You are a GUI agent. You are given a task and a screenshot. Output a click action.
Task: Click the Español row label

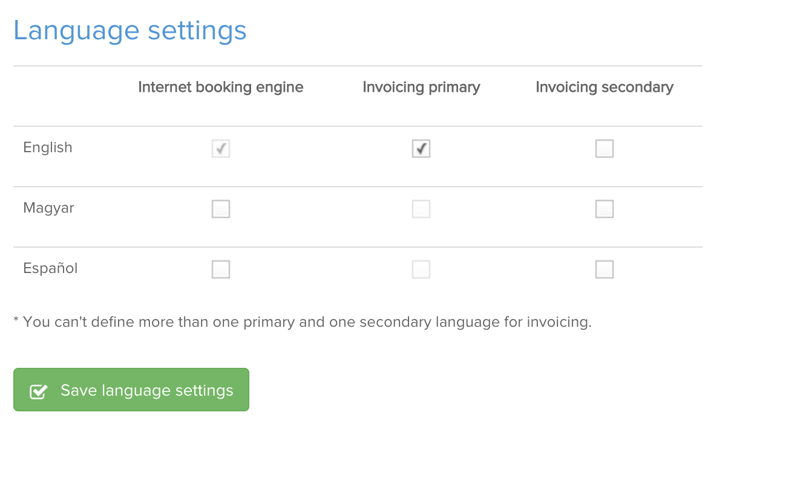50,268
